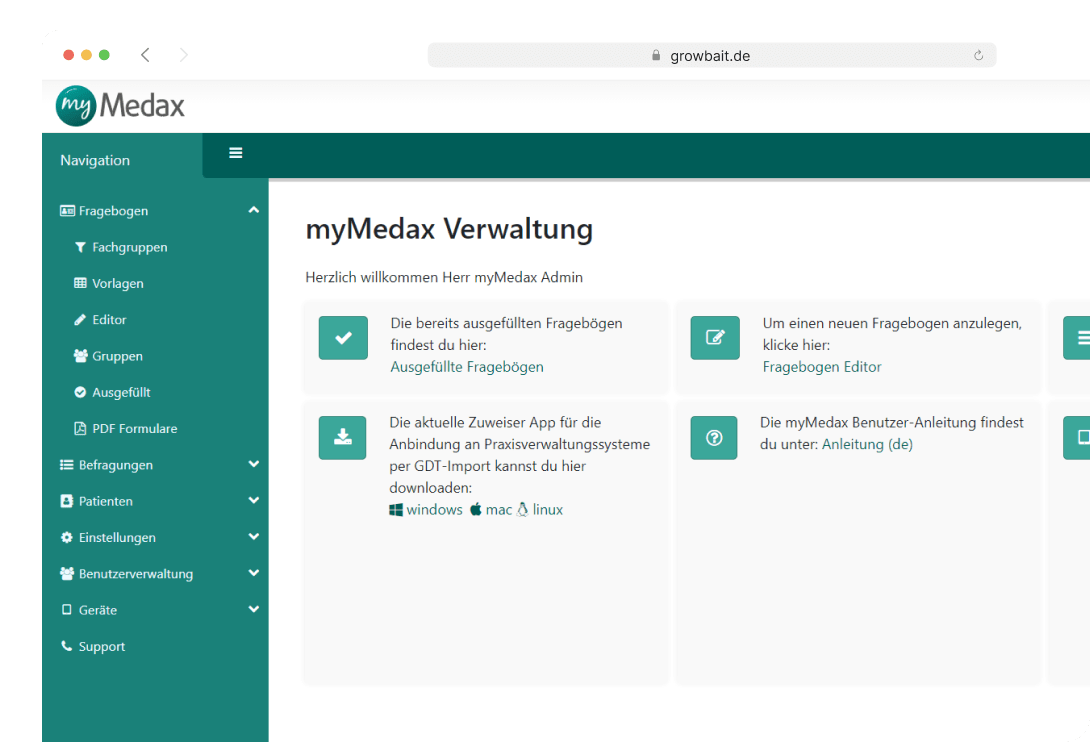The width and height of the screenshot is (1090, 742).
Task: Expand the Geräte chevron
Action: pos(254,608)
